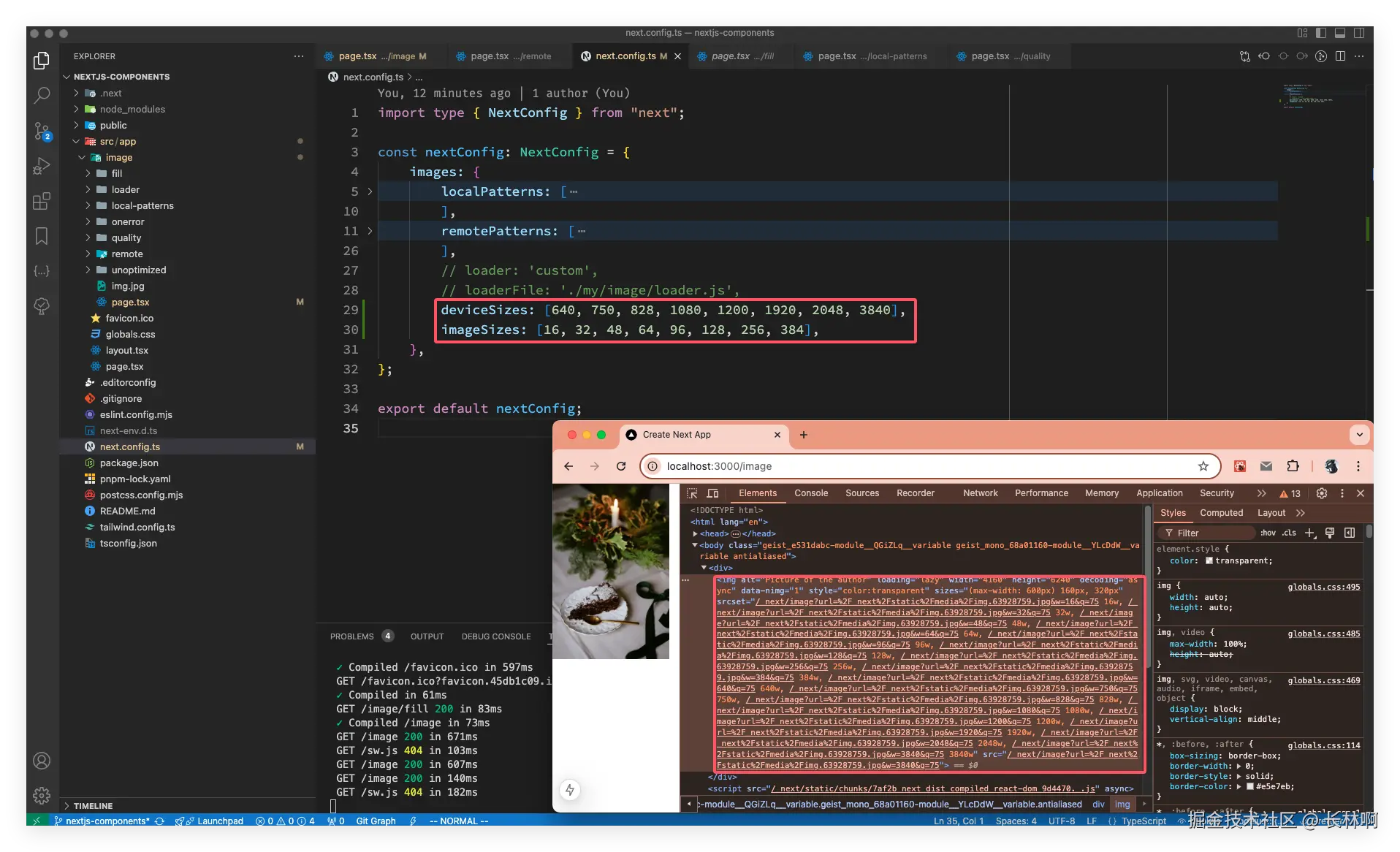The width and height of the screenshot is (1400, 852).
Task: Switch to the Console tab in DevTools
Action: [x=811, y=493]
